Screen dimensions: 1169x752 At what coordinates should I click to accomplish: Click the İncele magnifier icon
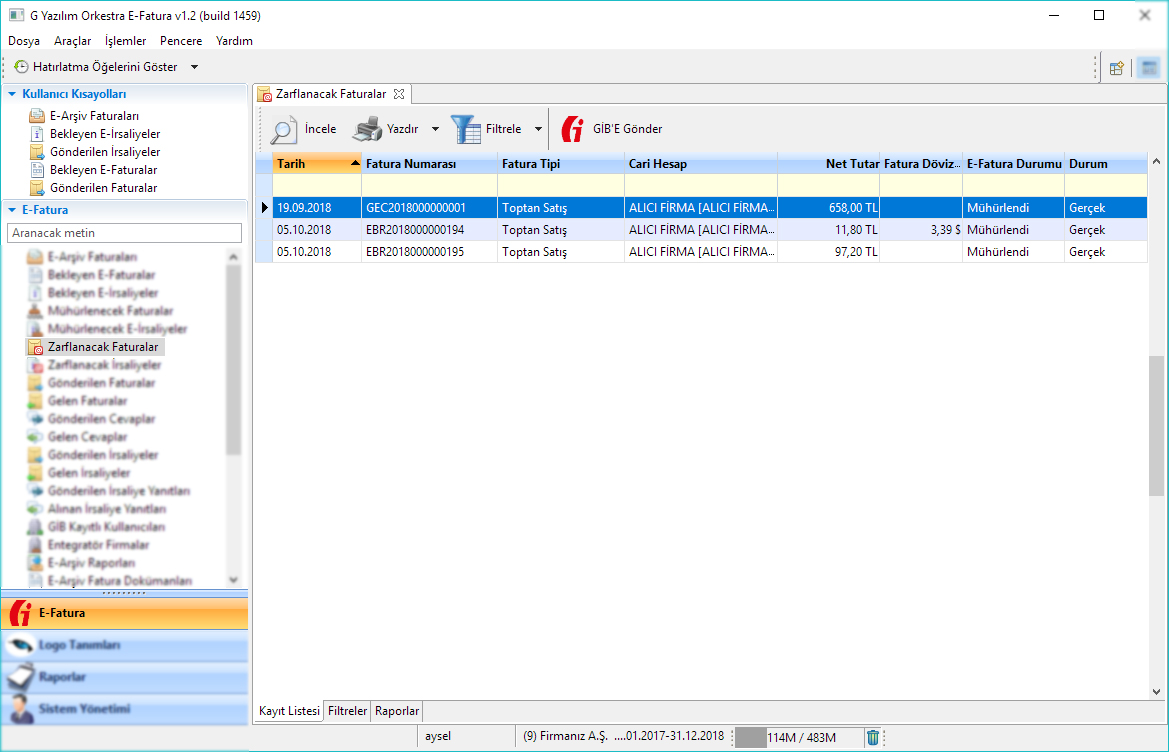coord(284,130)
